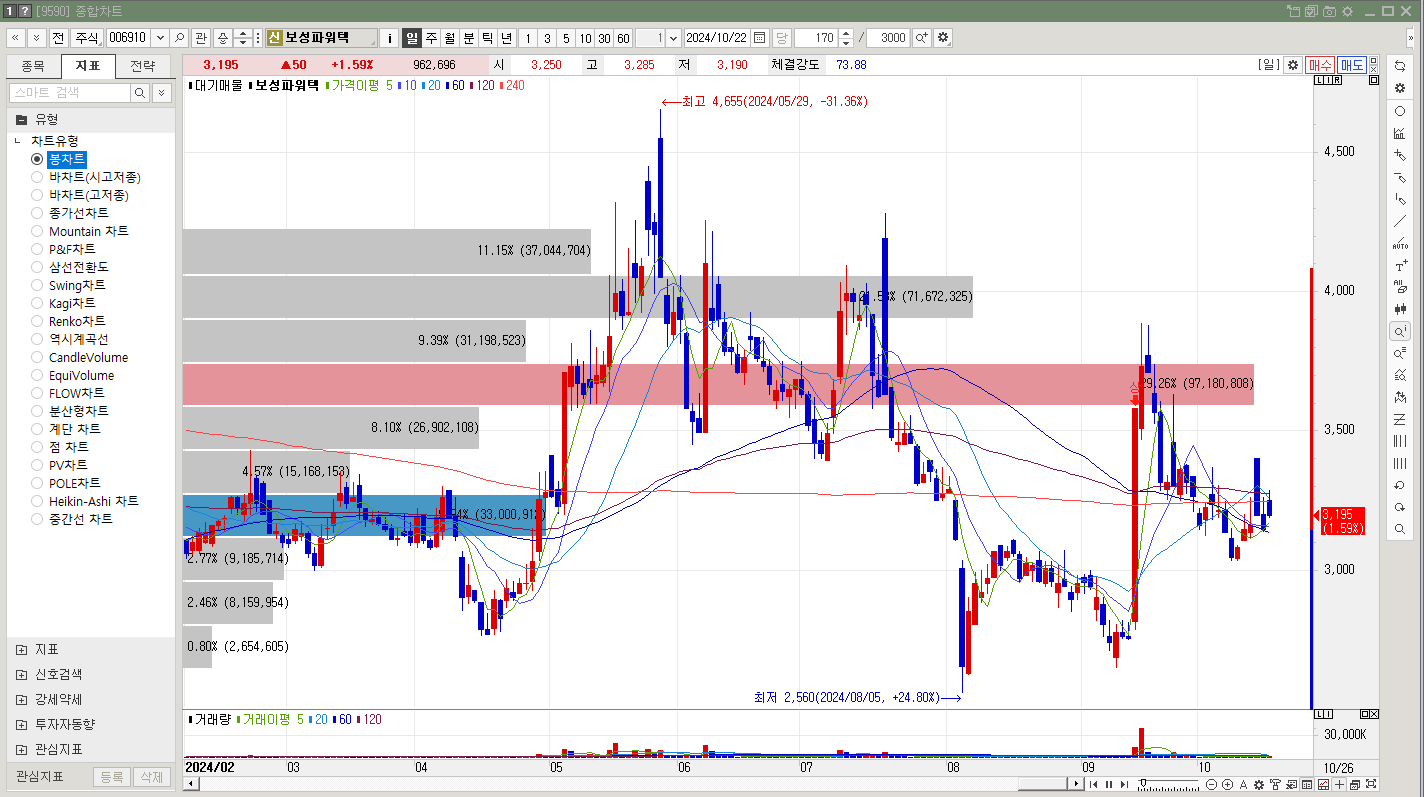Select the straight trend line tool
Viewport: 1424px width, 797px height.
pos(1400,221)
